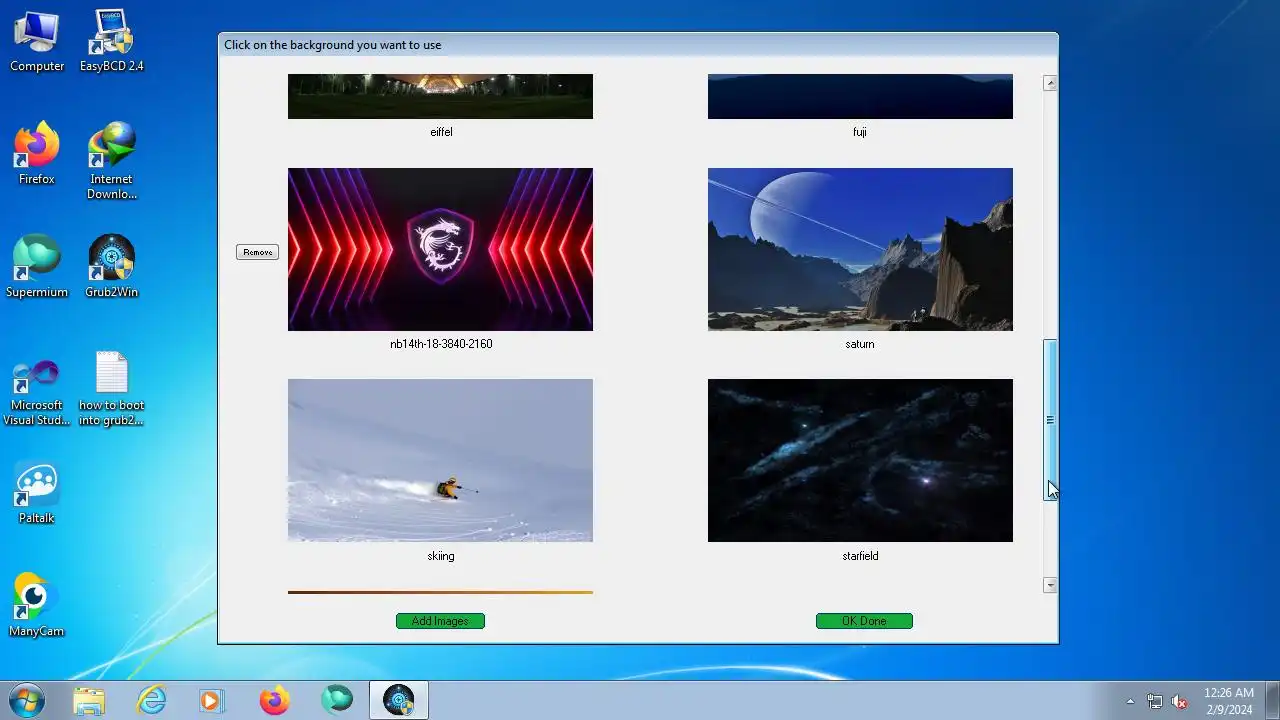Image resolution: width=1280 pixels, height=720 pixels.
Task: Click the 'starfield' caption text
Action: pos(860,556)
